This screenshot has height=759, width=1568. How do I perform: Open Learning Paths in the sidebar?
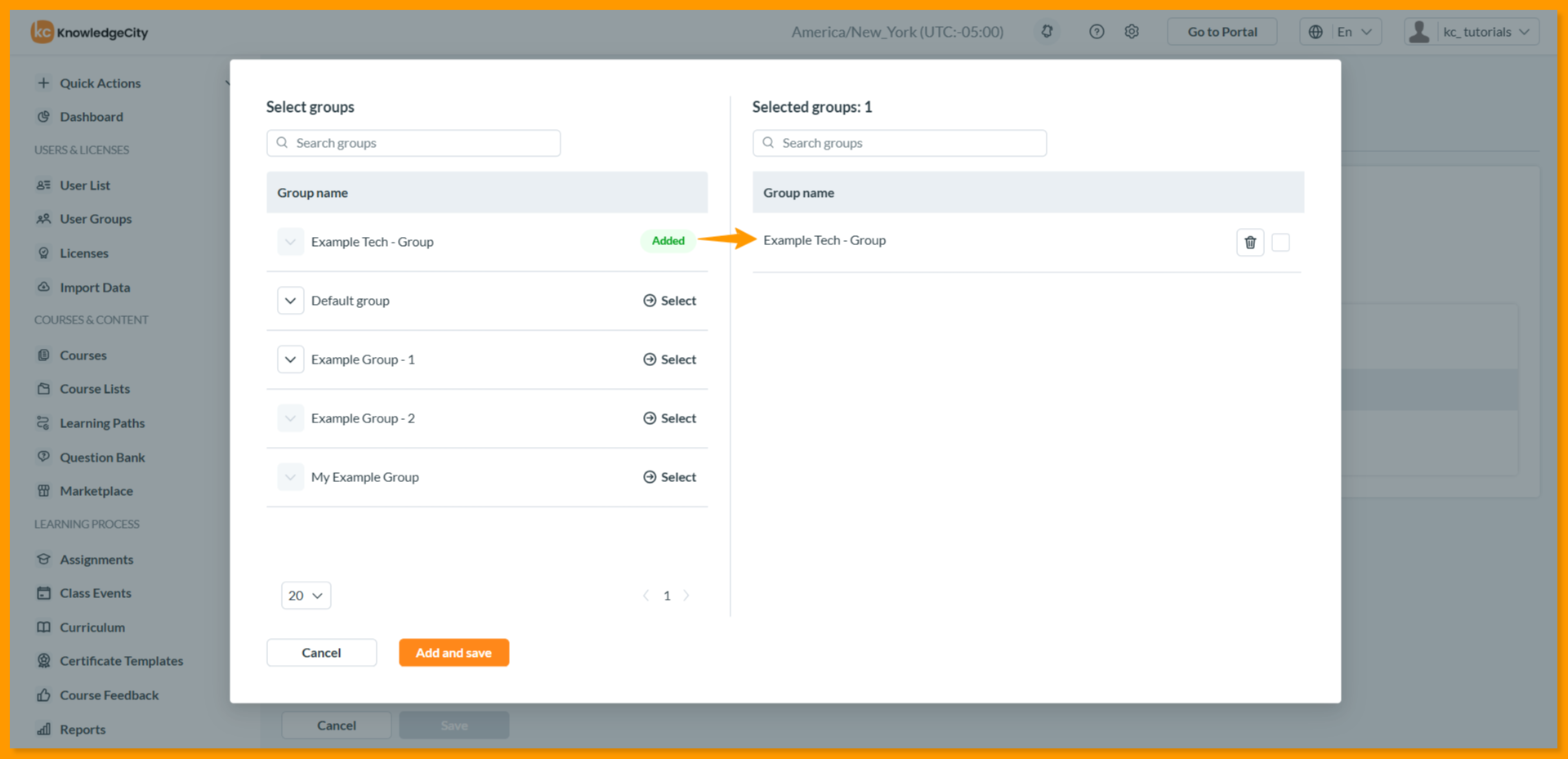click(101, 423)
